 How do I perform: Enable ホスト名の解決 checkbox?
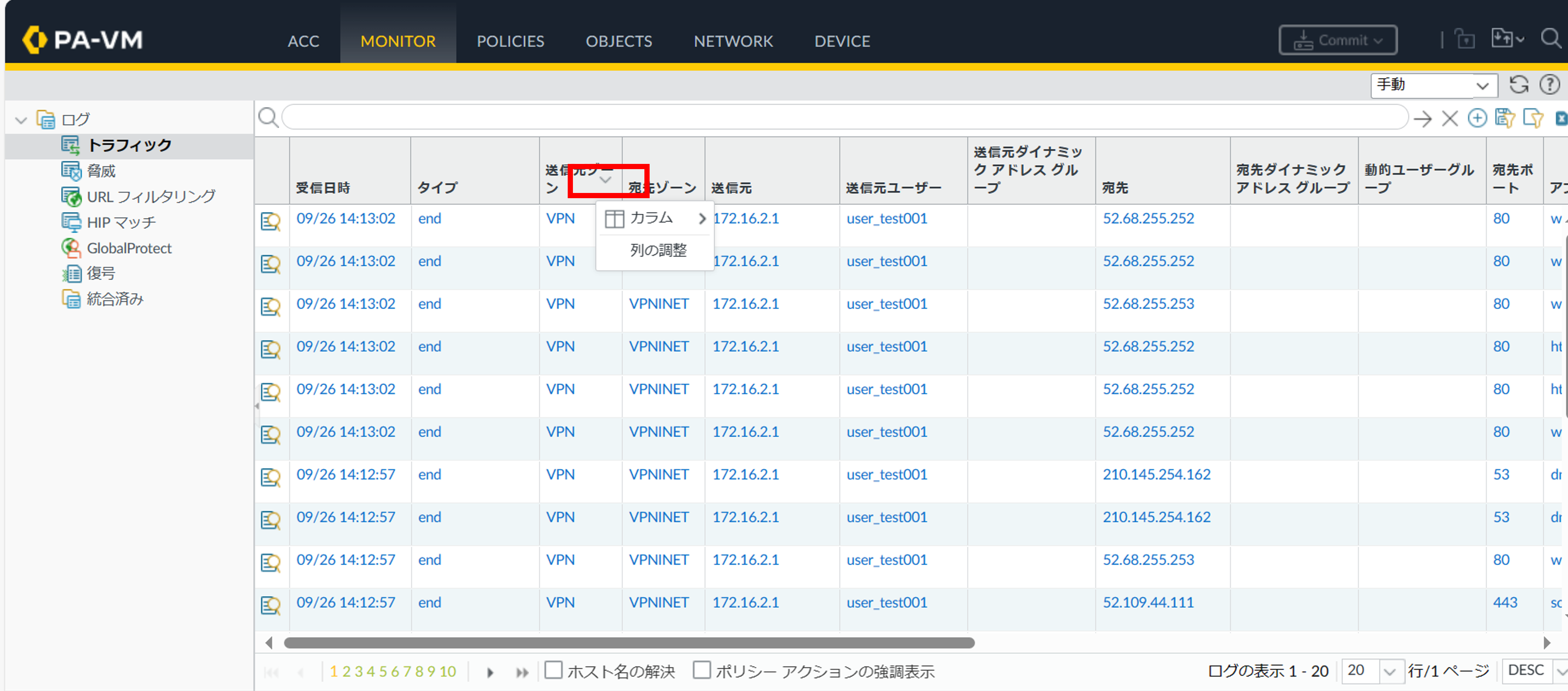[x=553, y=670]
